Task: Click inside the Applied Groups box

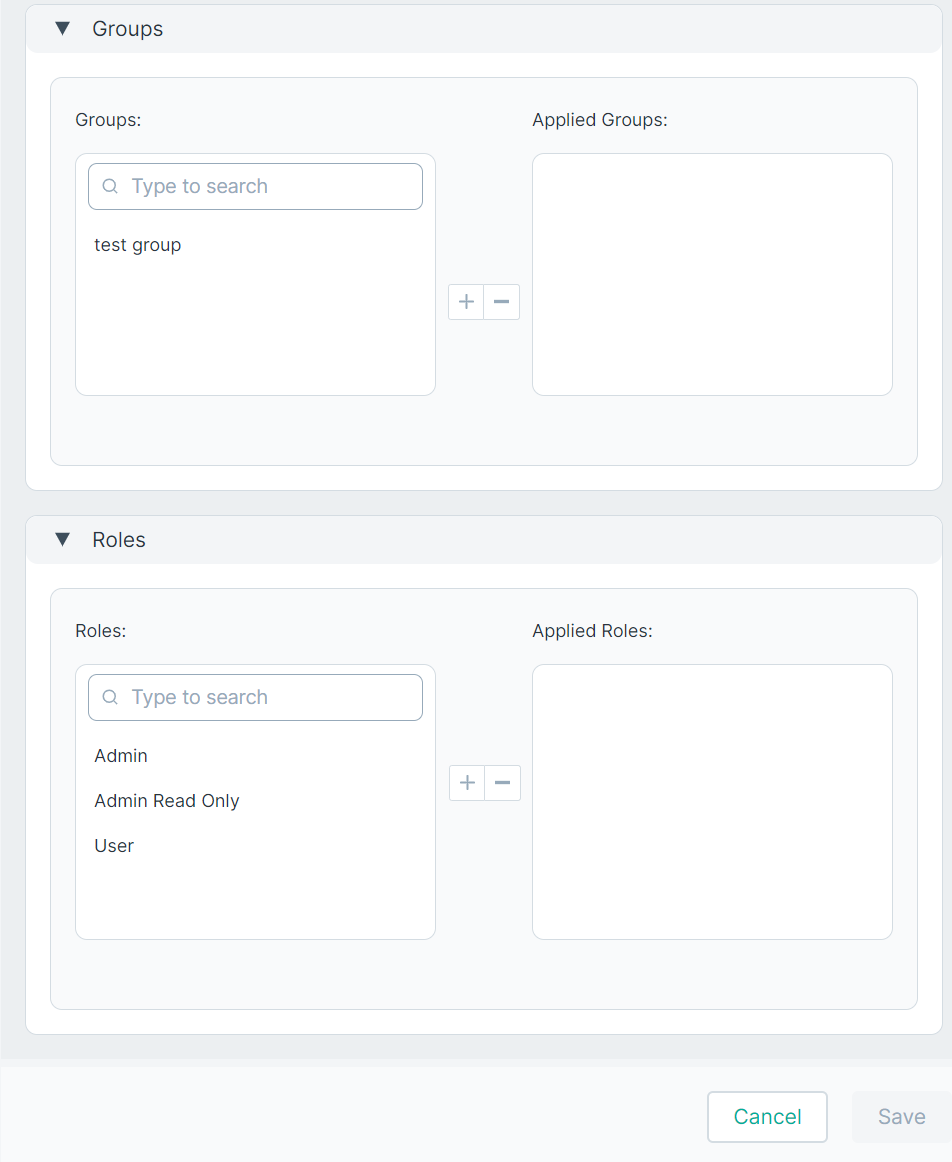Action: click(713, 275)
